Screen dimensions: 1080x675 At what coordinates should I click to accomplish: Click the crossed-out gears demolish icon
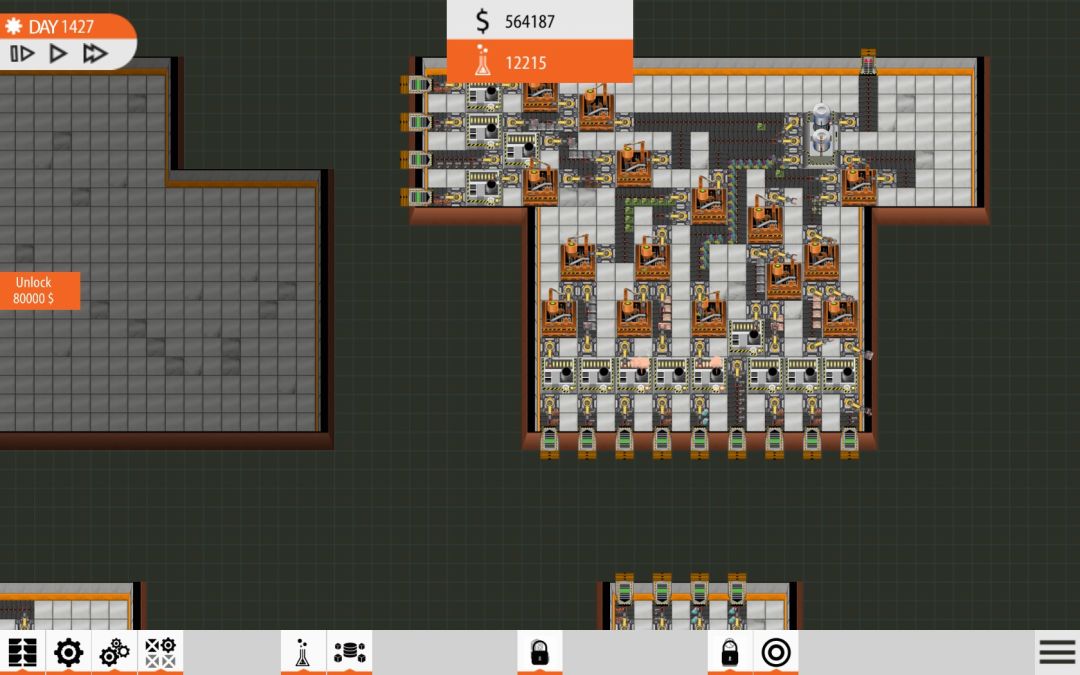(x=160, y=651)
